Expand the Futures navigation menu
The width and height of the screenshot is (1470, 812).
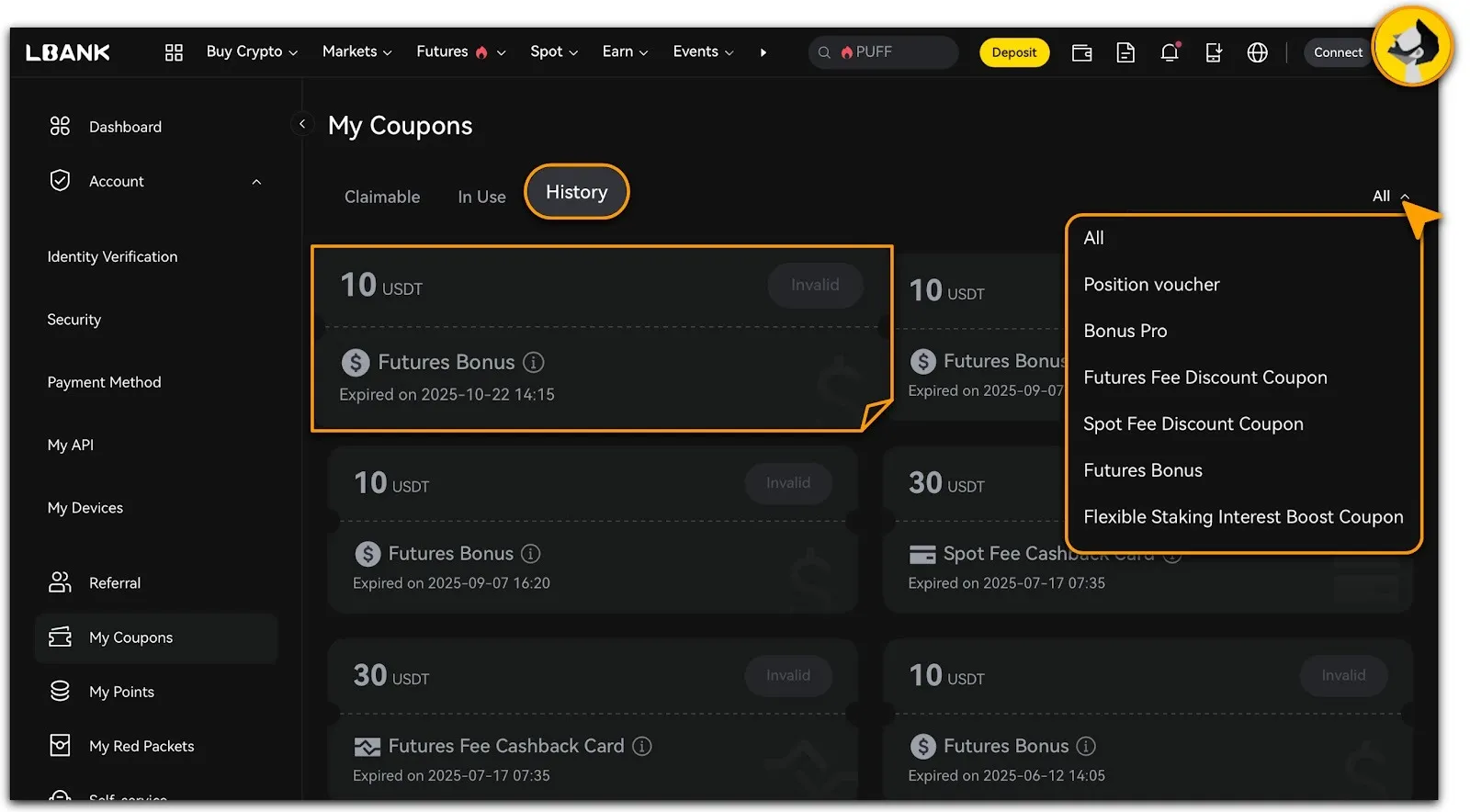[x=460, y=52]
